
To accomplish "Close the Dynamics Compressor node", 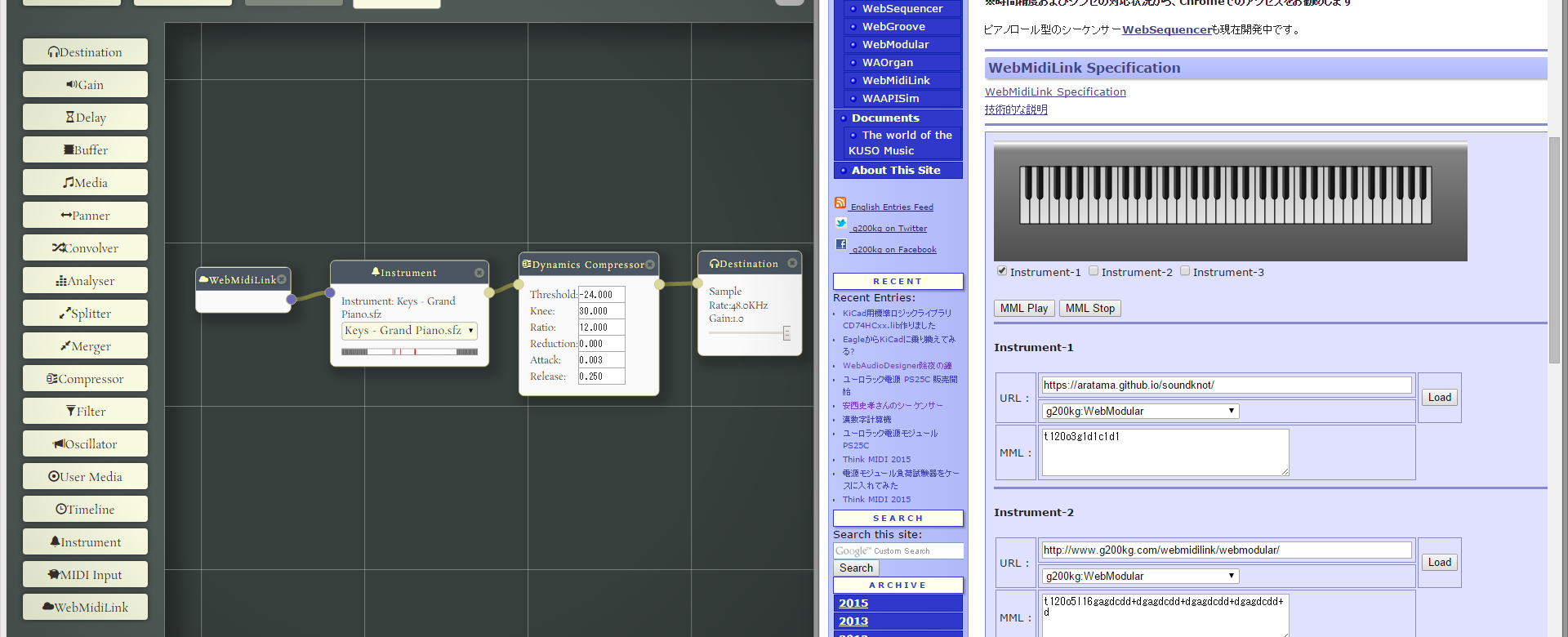I will click(x=650, y=265).
